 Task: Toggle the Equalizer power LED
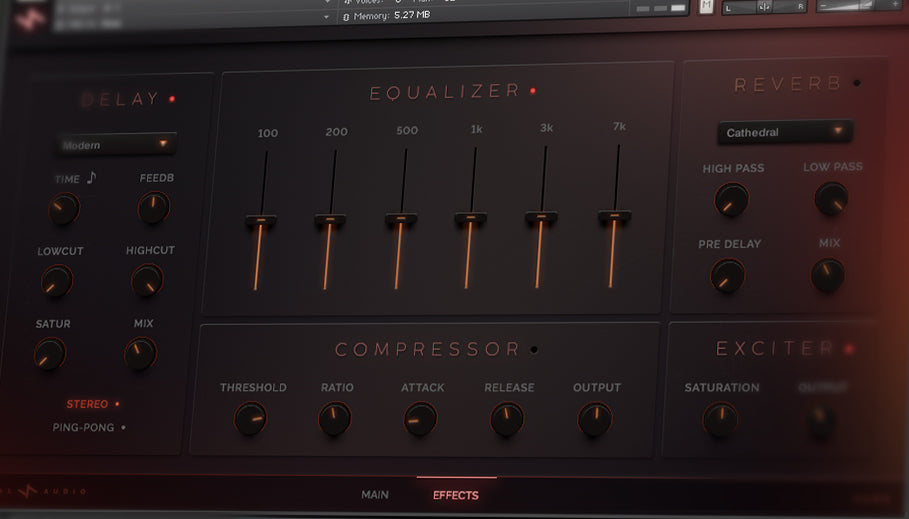click(x=533, y=91)
